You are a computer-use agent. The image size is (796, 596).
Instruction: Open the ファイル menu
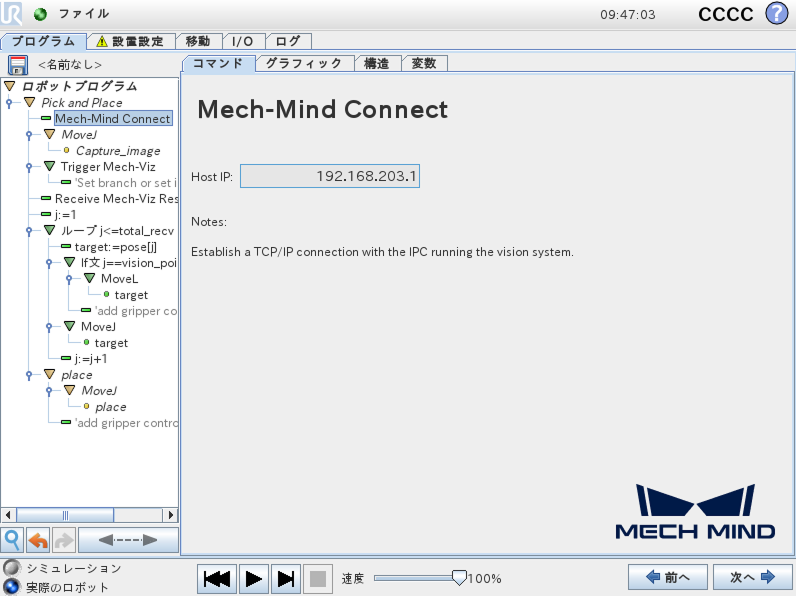(84, 14)
